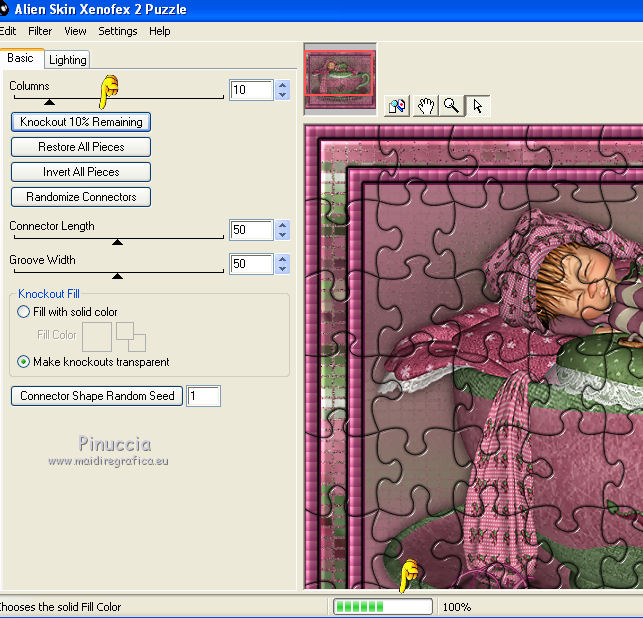643x618 pixels.
Task: Decrease Groove Width with down arrow
Action: tap(282, 269)
